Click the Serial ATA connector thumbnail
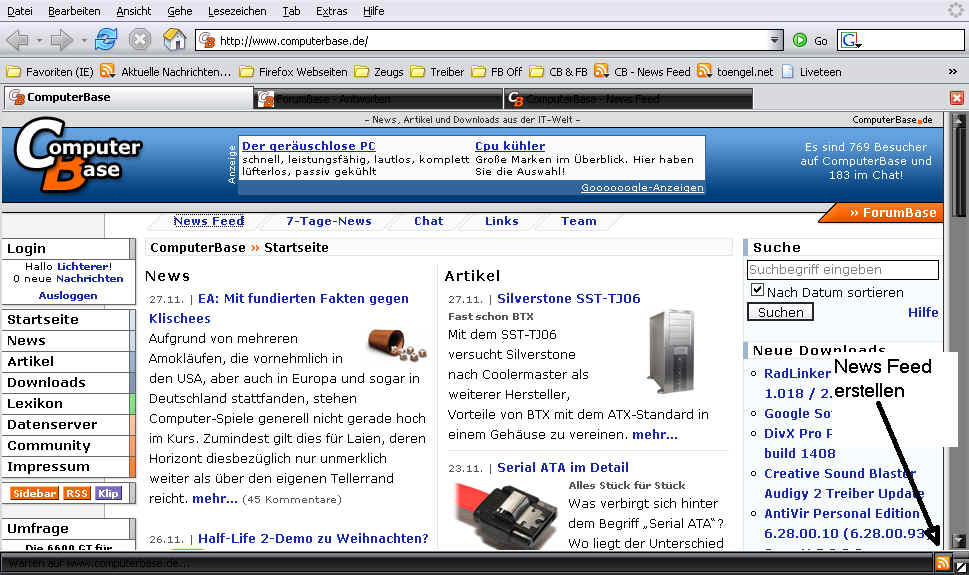 [507, 516]
